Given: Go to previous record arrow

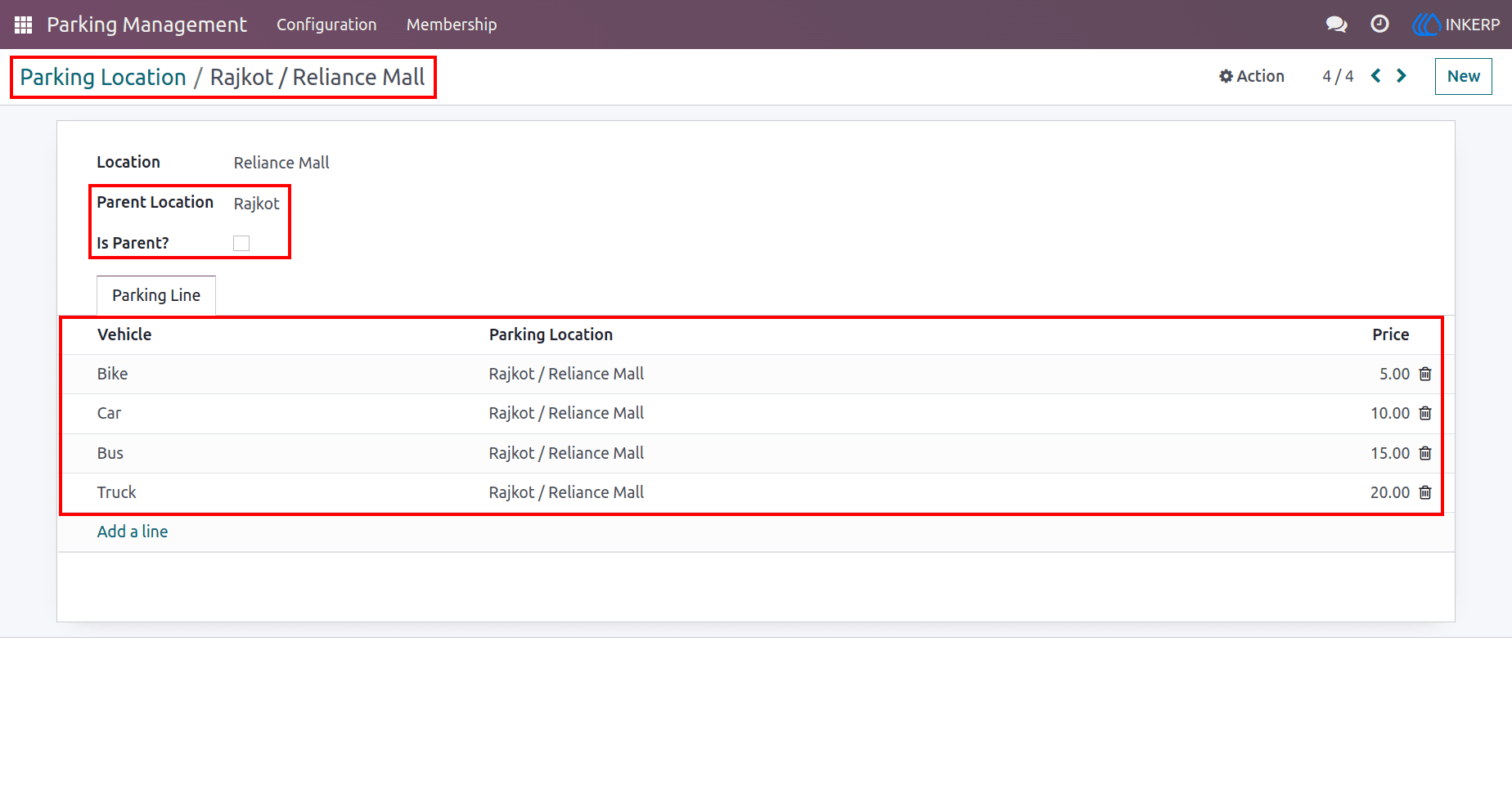Looking at the screenshot, I should (1376, 76).
